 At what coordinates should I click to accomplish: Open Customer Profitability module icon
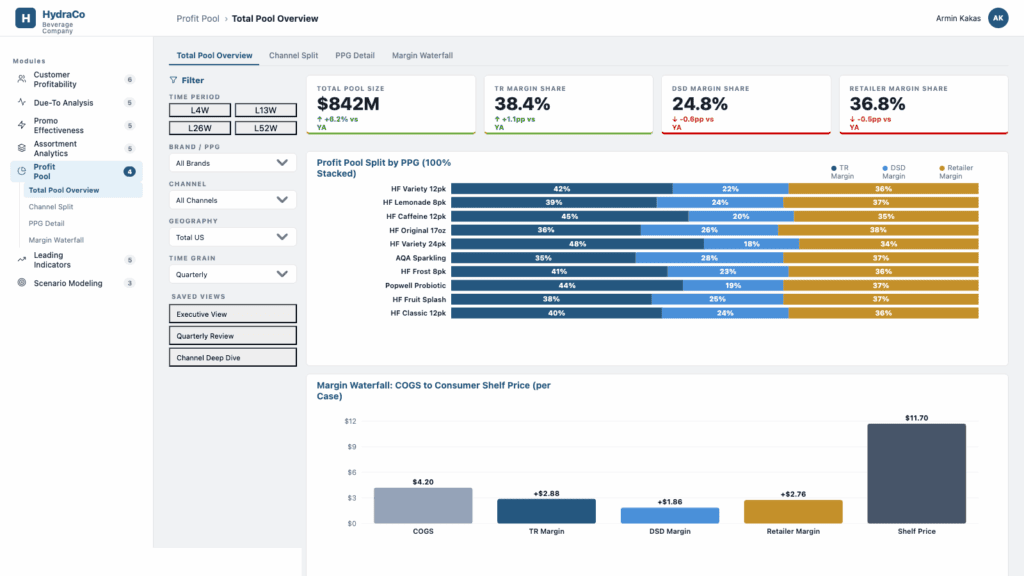[x=22, y=79]
